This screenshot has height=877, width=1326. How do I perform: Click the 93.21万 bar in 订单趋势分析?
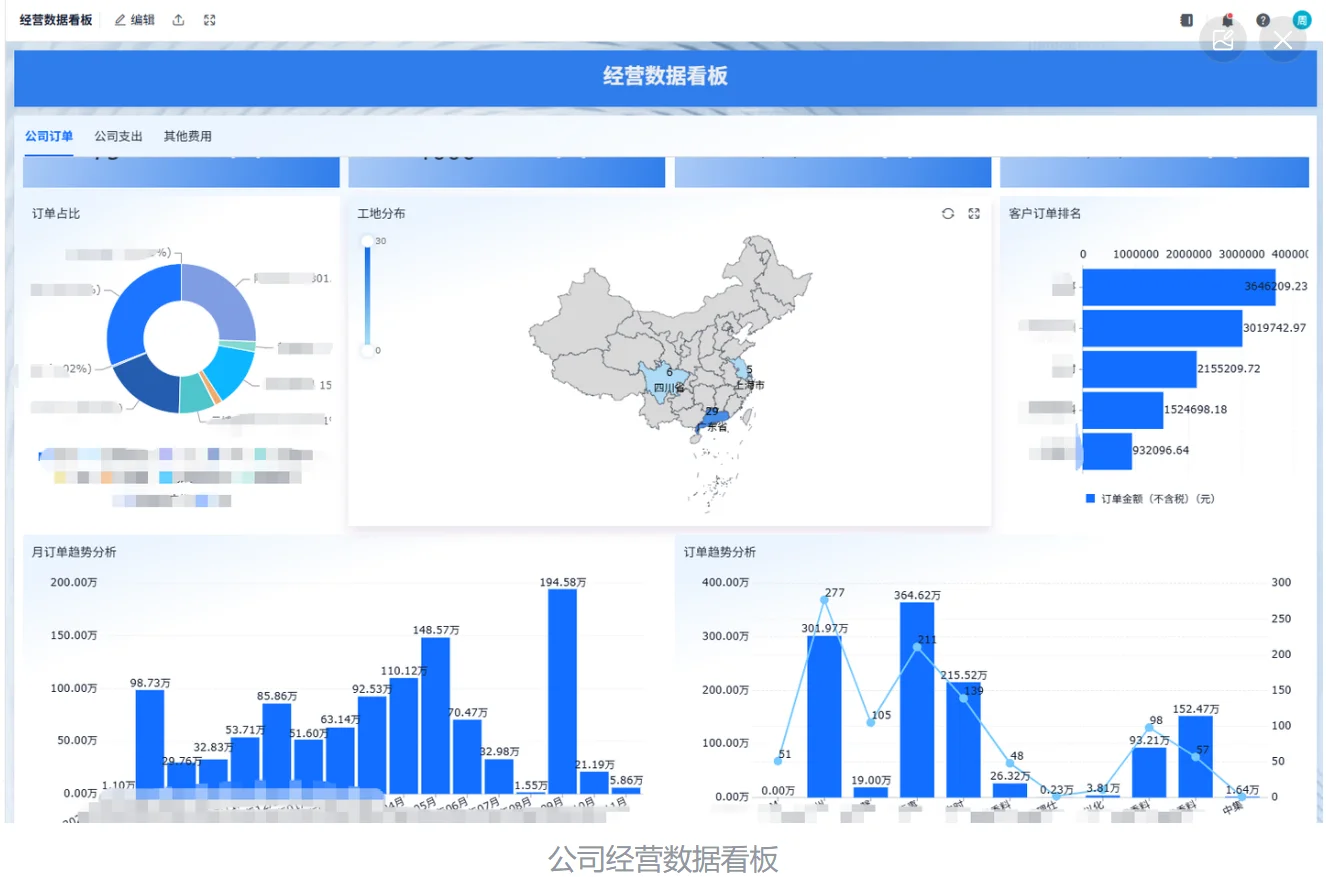click(1149, 772)
